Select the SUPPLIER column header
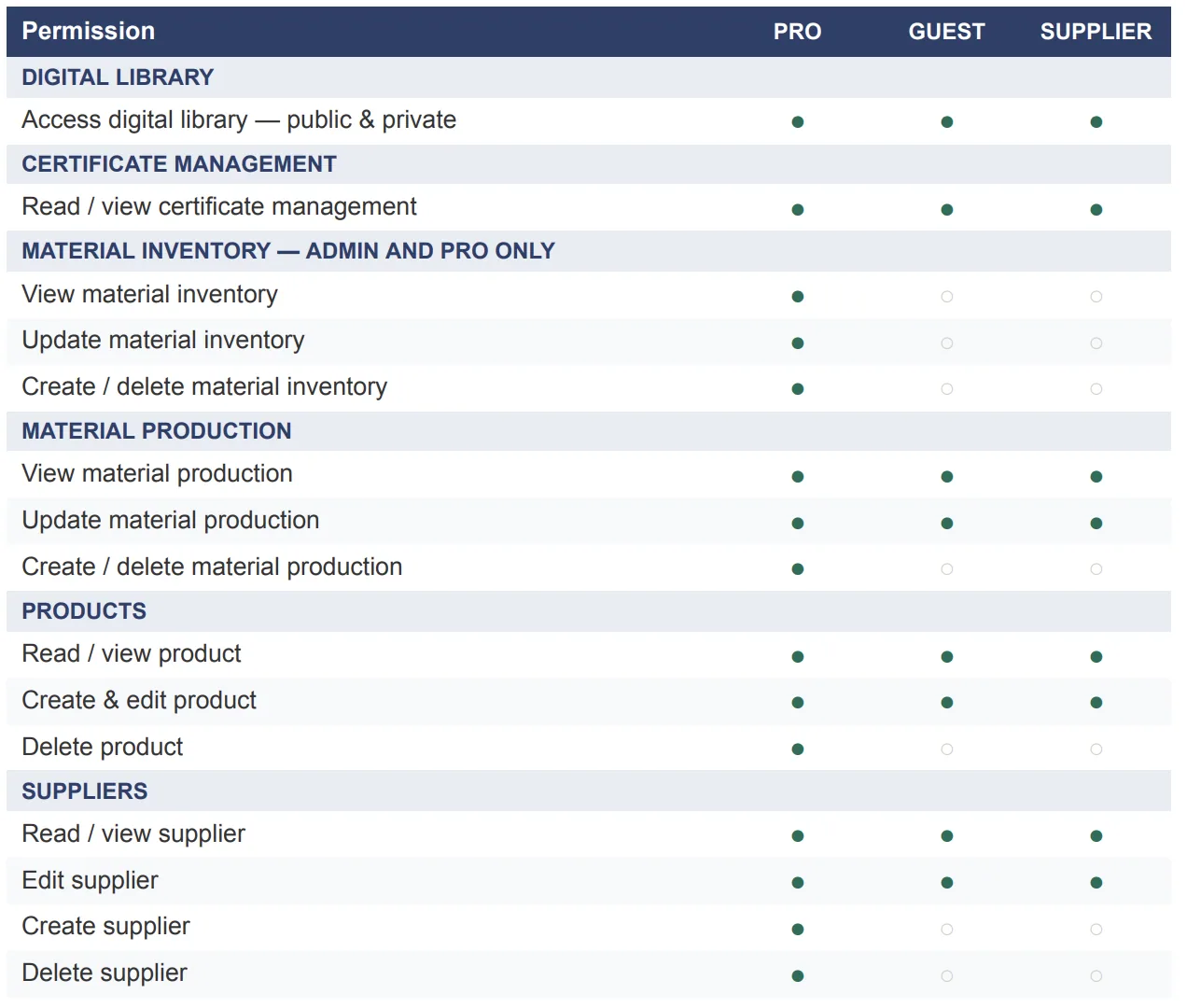Viewport: 1187px width, 1008px height. [1096, 32]
